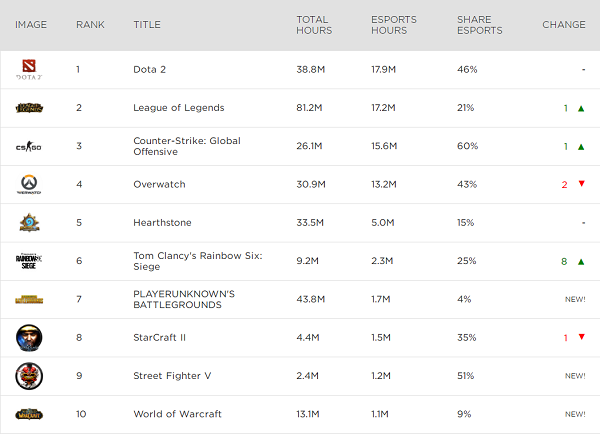
Task: Click the PUBG logo image
Action: (x=29, y=299)
